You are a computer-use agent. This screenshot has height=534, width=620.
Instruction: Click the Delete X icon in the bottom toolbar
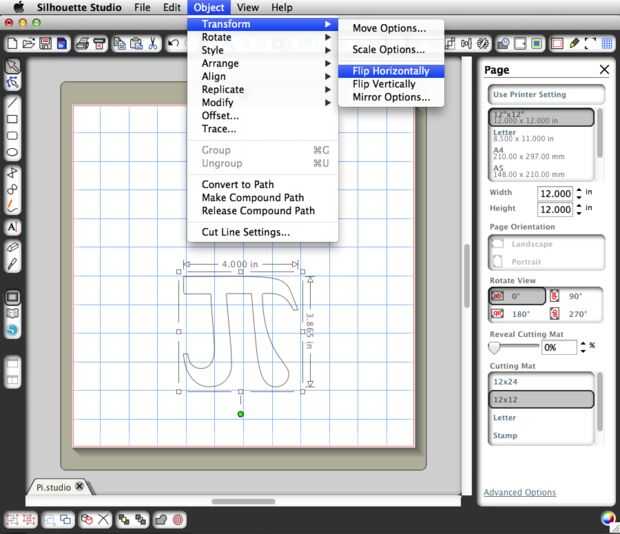tap(104, 519)
